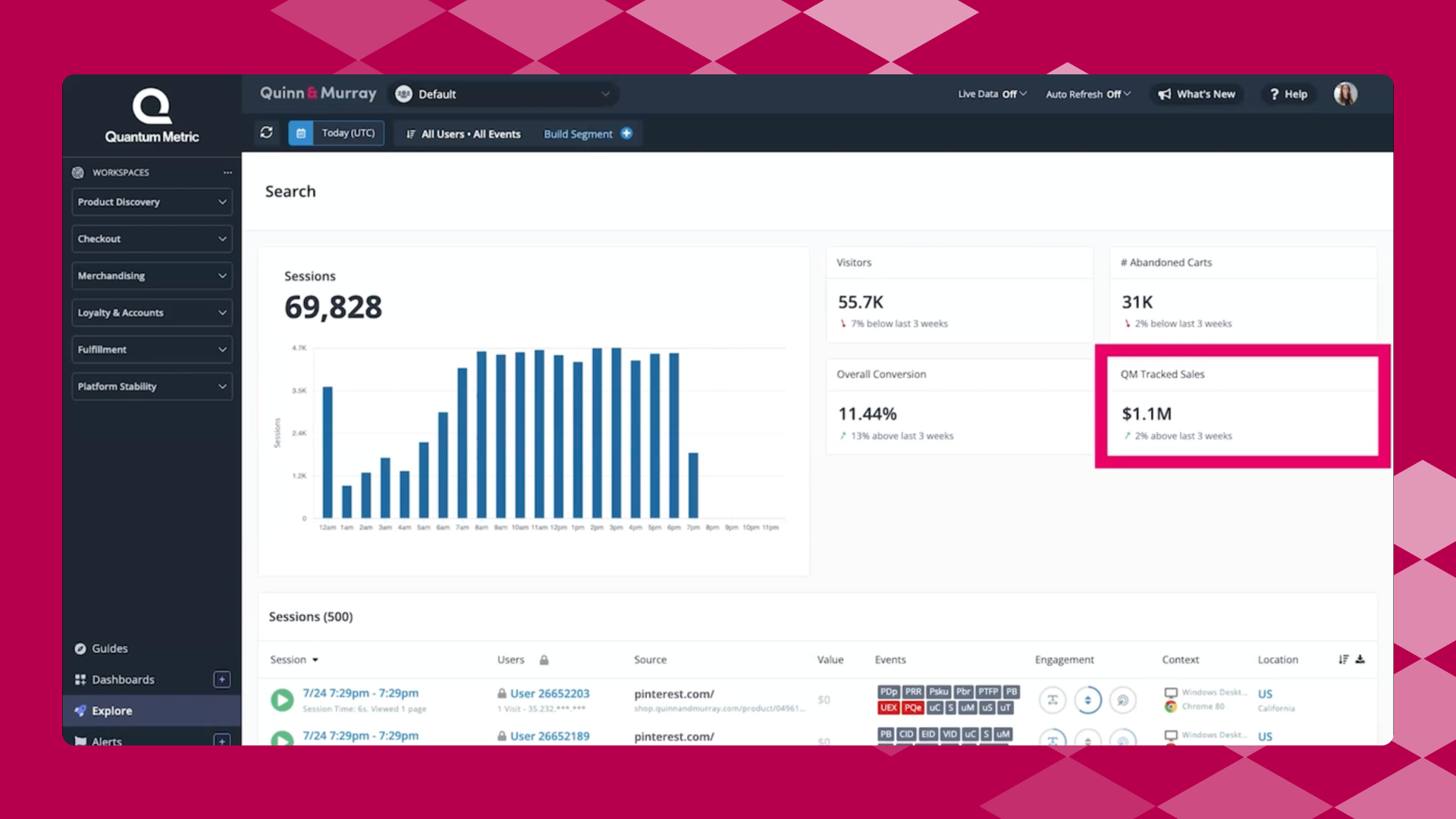Open What's New announcements
The image size is (1456, 819).
click(1197, 94)
